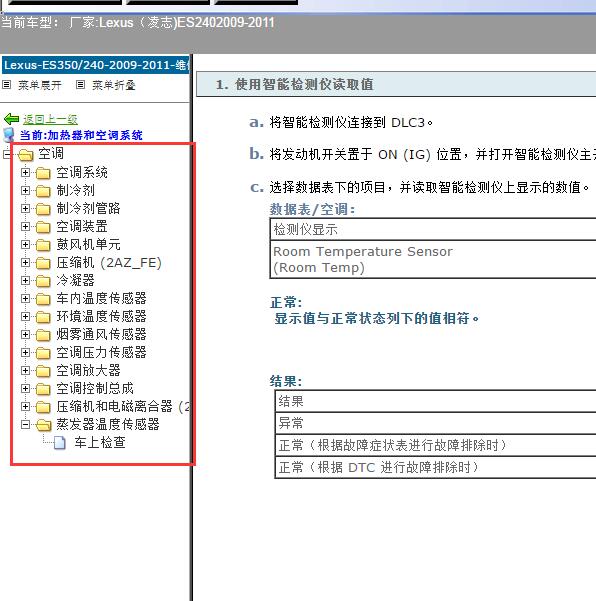Image resolution: width=596 pixels, height=601 pixels.
Task: Click the 菜单展开 text
Action: pyautogui.click(x=40, y=85)
